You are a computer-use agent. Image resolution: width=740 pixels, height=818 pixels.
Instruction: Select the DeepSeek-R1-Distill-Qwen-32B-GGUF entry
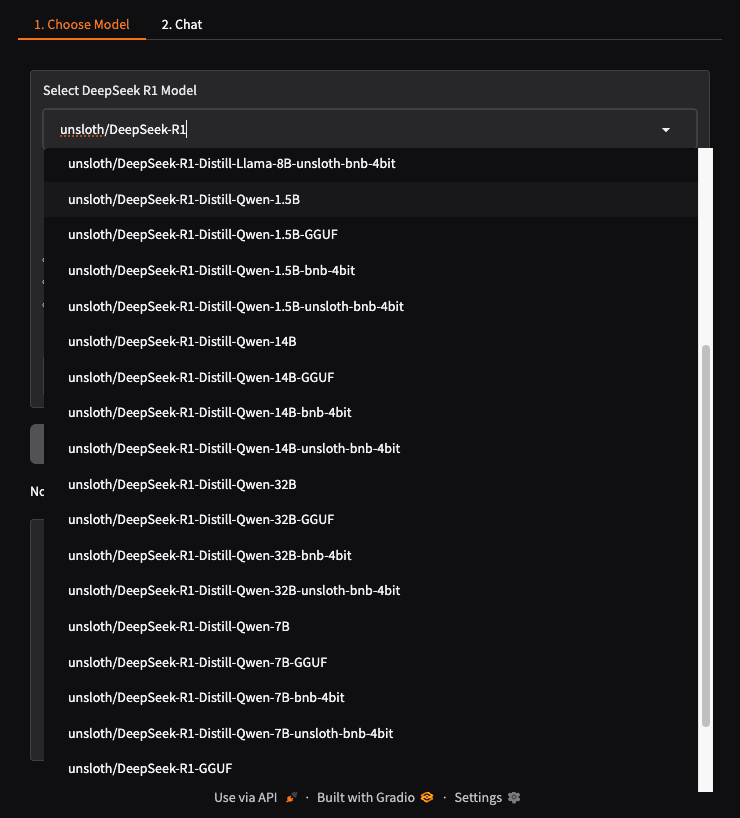click(201, 520)
